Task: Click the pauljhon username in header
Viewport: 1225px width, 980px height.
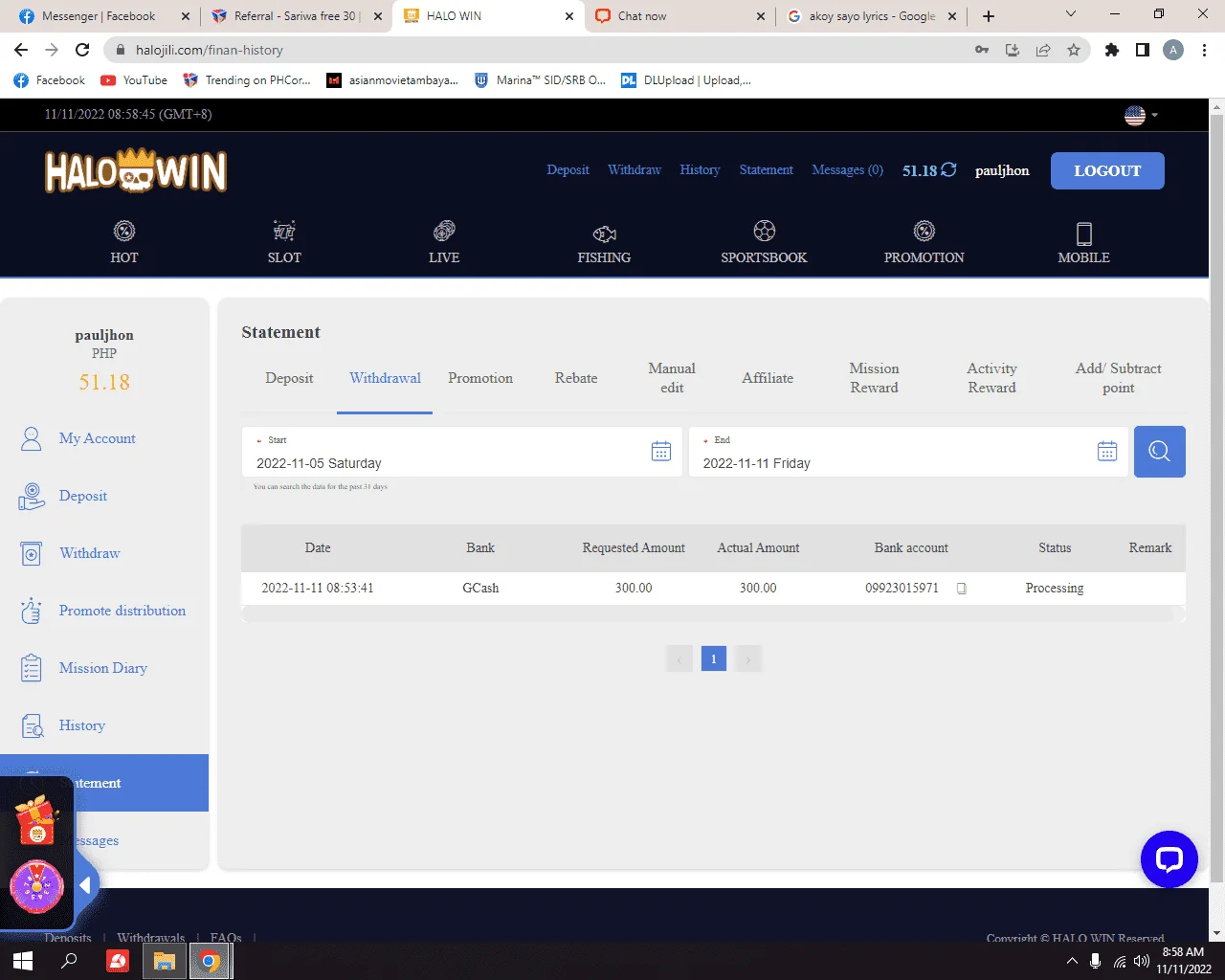Action: pyautogui.click(x=1002, y=170)
